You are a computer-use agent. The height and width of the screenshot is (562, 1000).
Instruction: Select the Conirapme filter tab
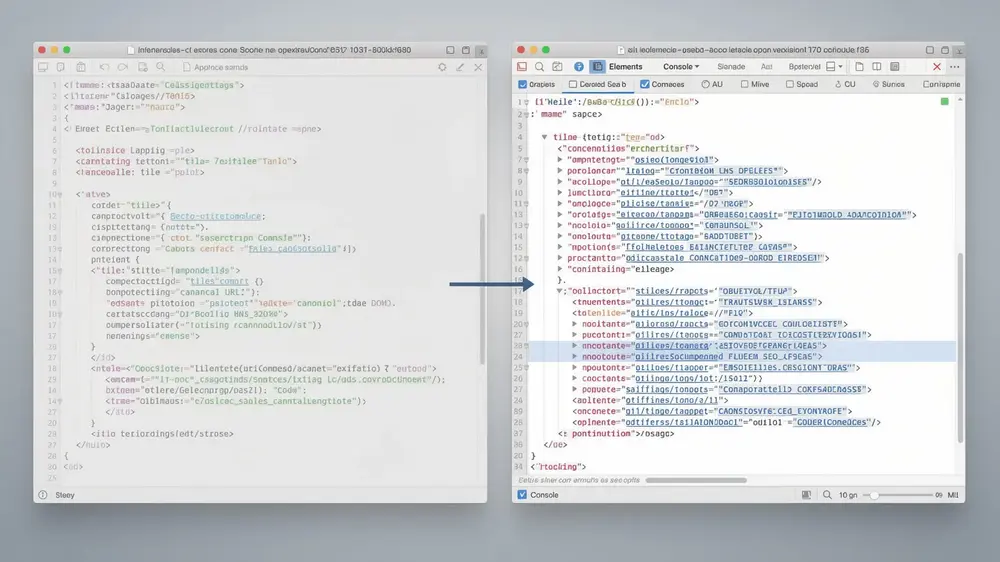pos(941,84)
